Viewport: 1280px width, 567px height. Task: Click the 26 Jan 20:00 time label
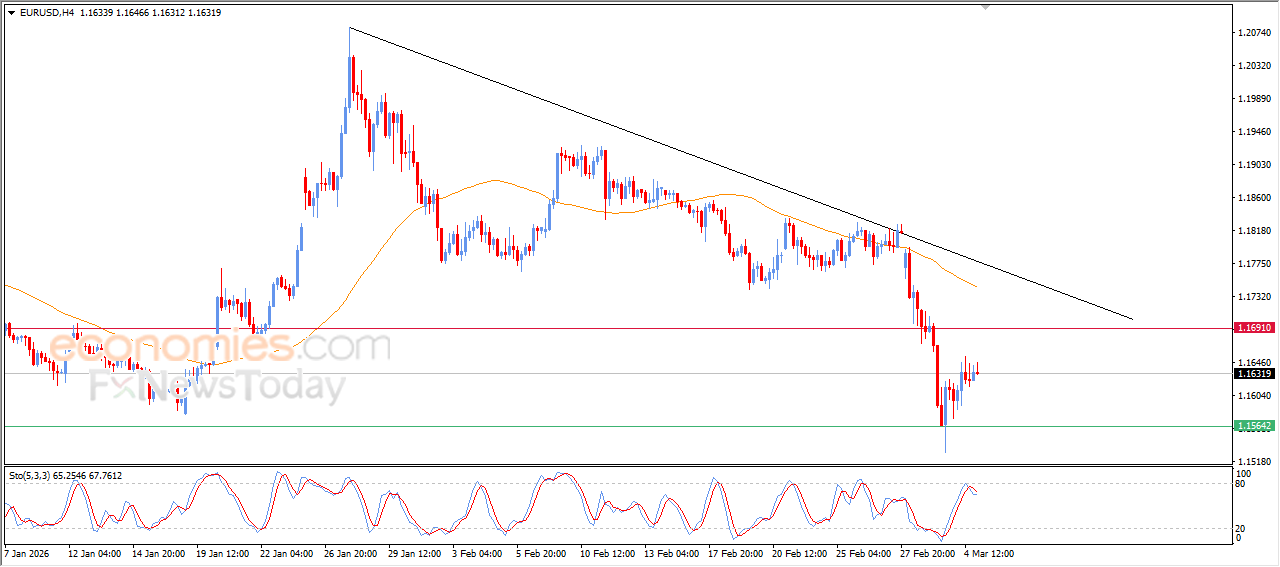click(x=351, y=552)
